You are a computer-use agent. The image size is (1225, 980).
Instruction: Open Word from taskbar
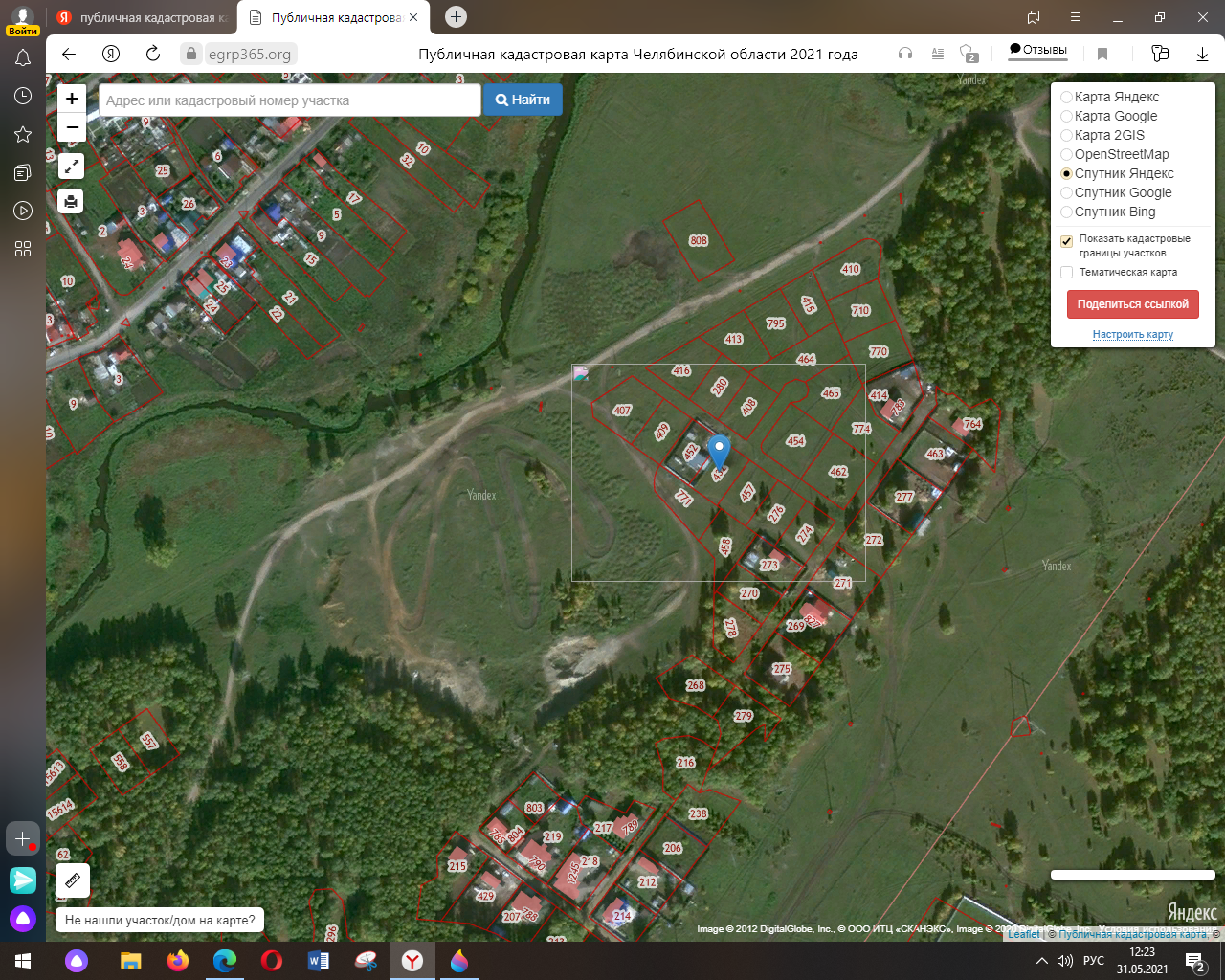319,960
